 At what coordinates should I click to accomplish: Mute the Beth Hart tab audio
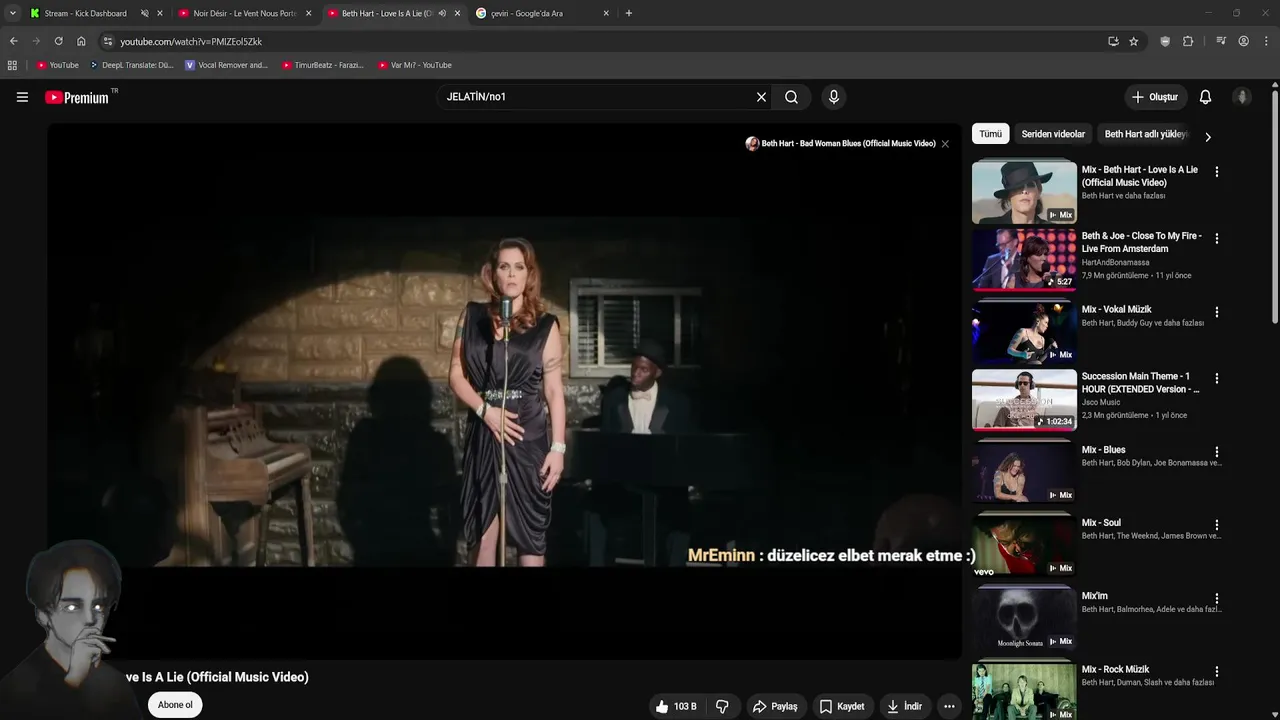pos(442,13)
